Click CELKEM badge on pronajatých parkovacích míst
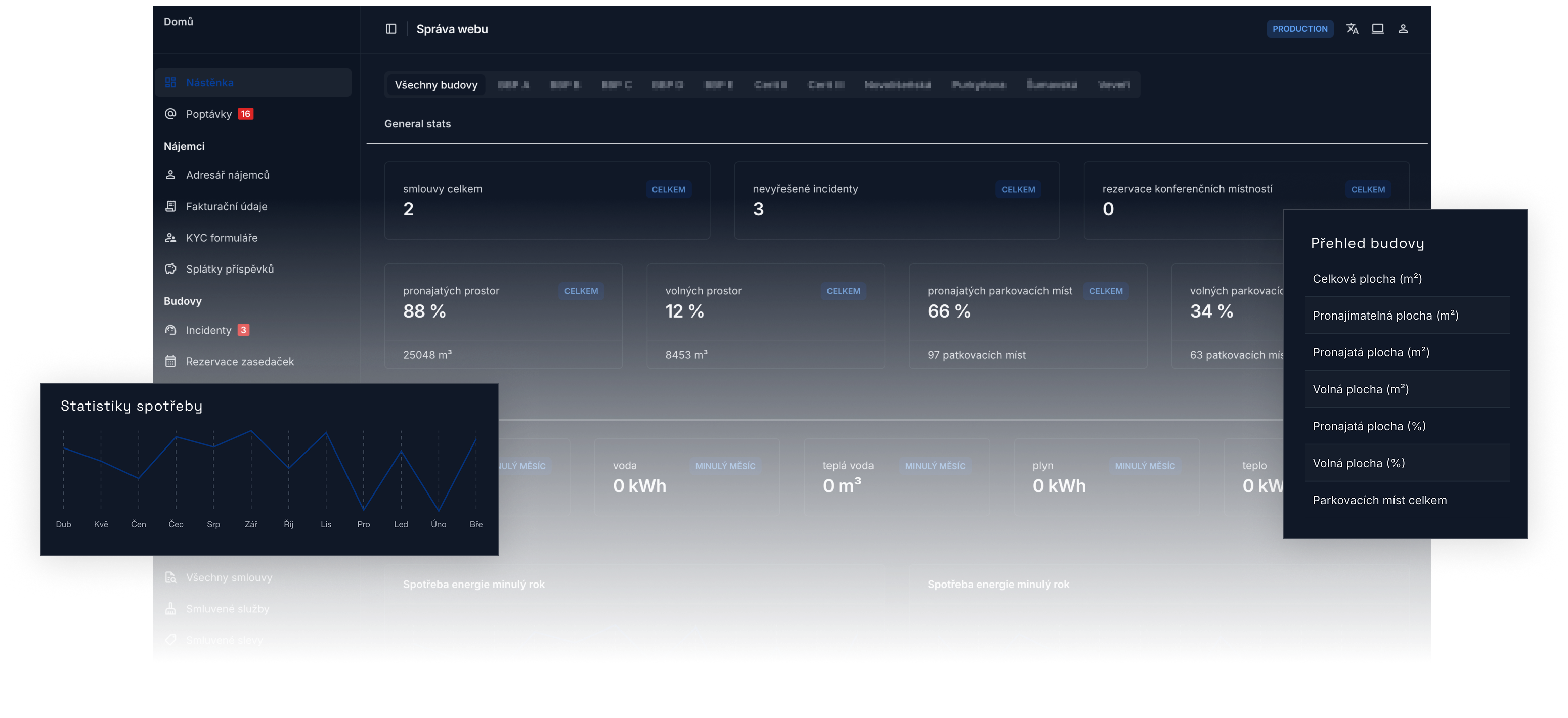The image size is (1568, 718). [x=1105, y=291]
